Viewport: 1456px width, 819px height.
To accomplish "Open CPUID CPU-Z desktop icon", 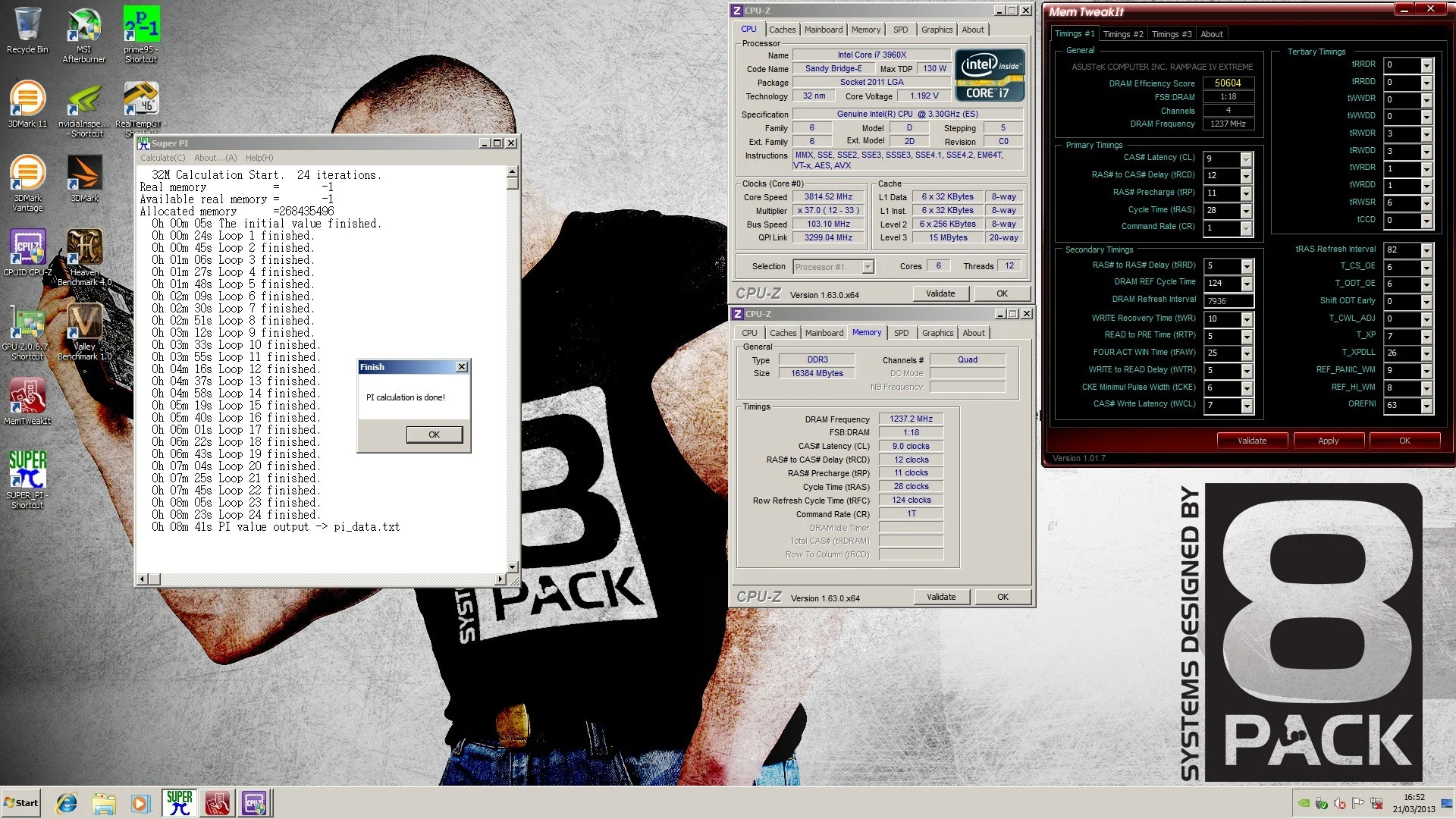I will (x=27, y=253).
